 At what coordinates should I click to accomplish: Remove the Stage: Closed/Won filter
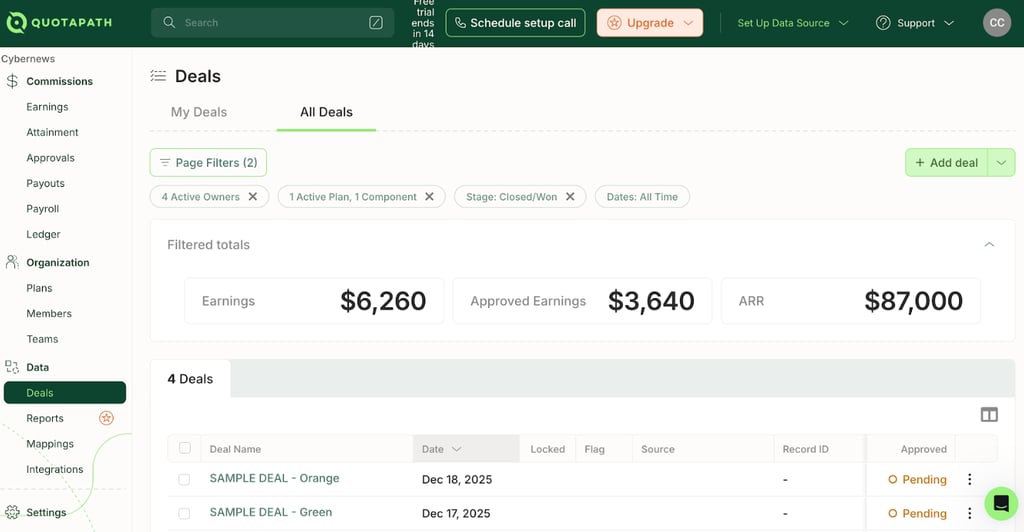pos(570,196)
